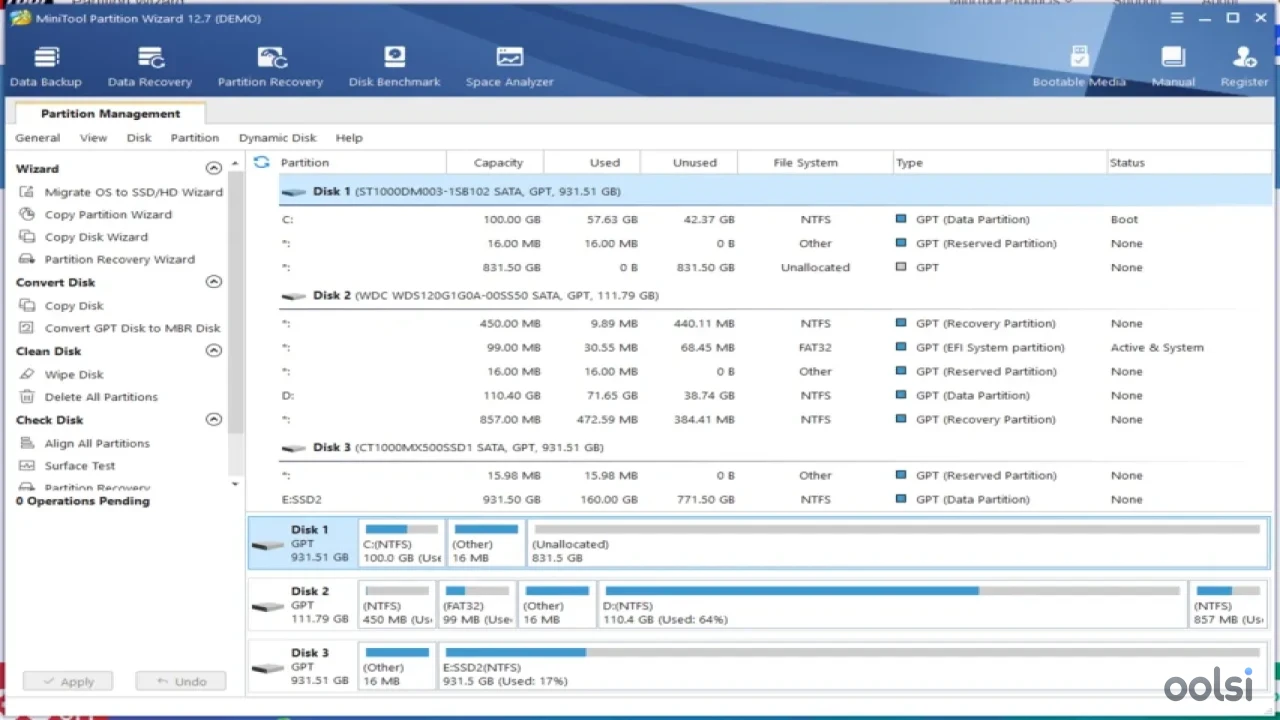Click the Undo button

[x=181, y=681]
